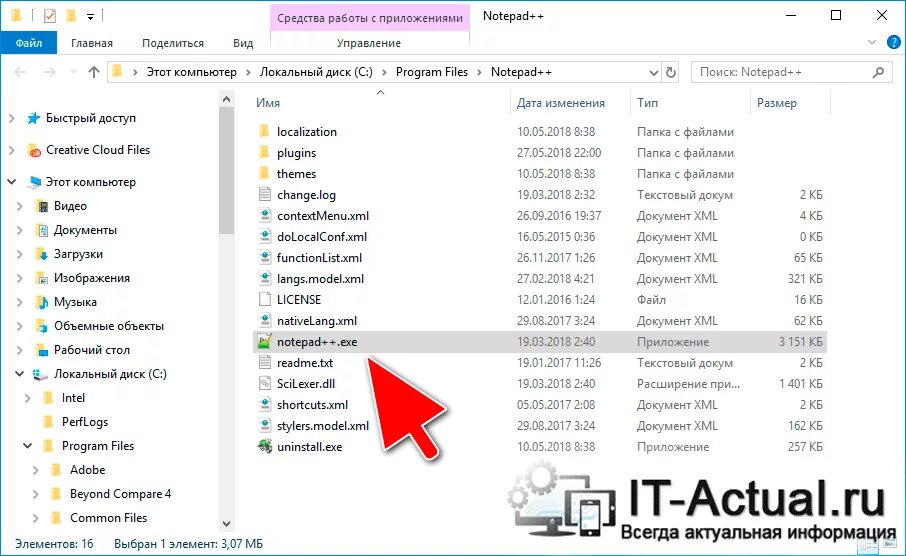Viewport: 906px width, 556px height.
Task: Click the LICENSE blank file icon
Action: (265, 299)
